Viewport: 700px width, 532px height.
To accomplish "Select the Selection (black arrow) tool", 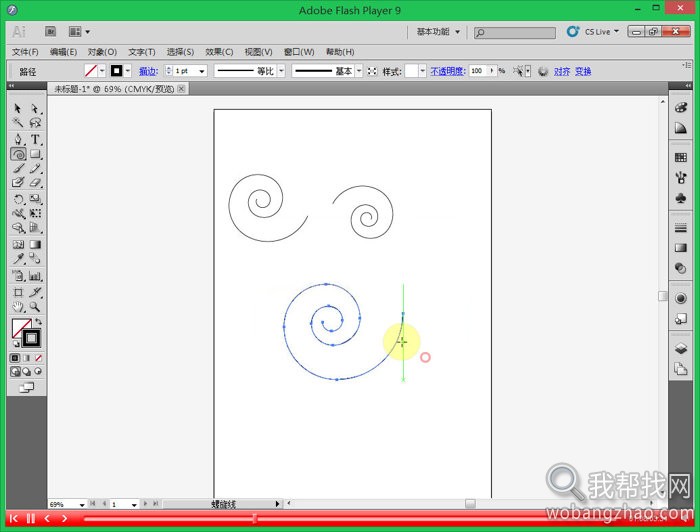I will (x=18, y=108).
